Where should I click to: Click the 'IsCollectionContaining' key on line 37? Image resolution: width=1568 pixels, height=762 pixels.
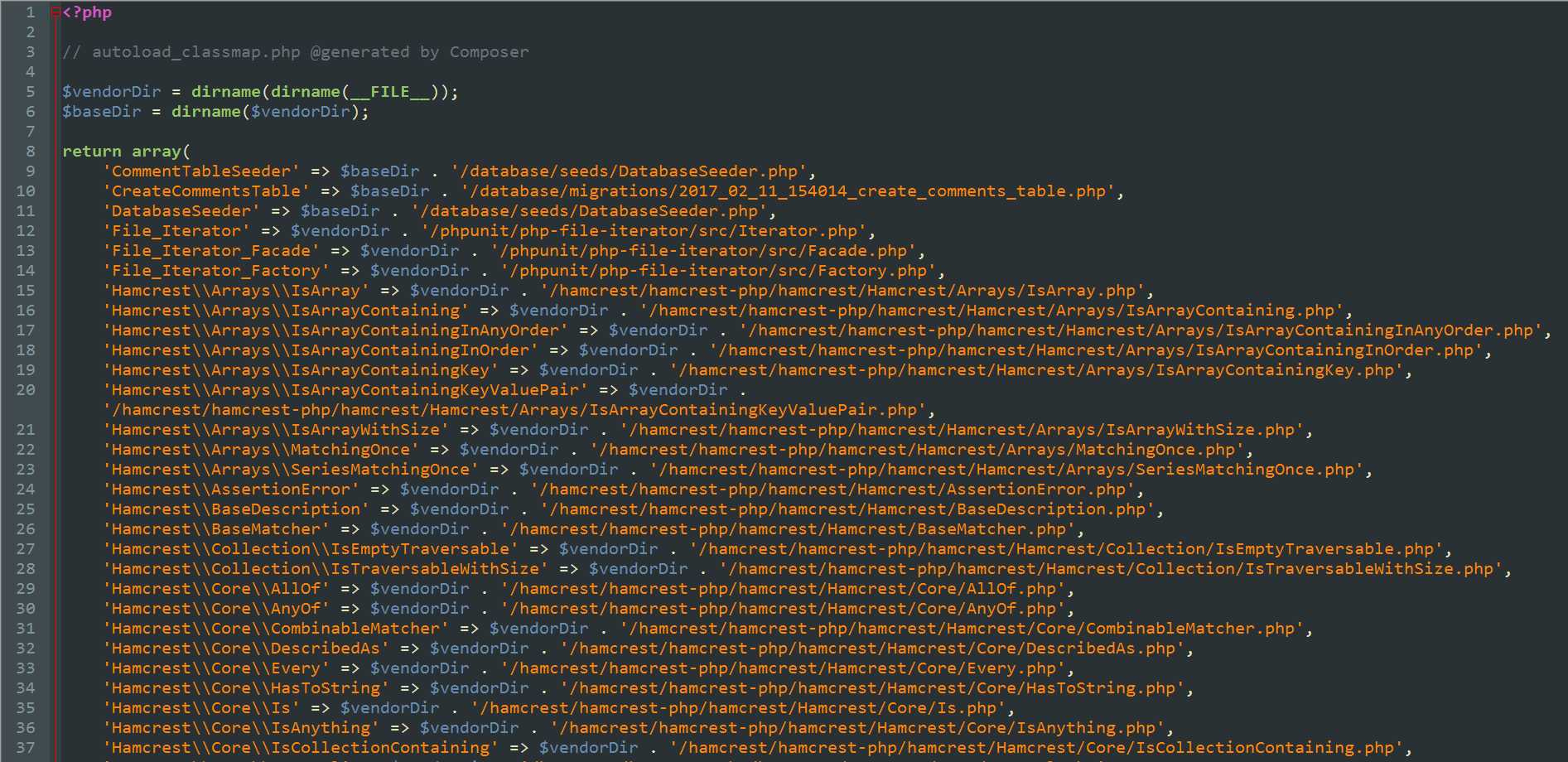(301, 748)
